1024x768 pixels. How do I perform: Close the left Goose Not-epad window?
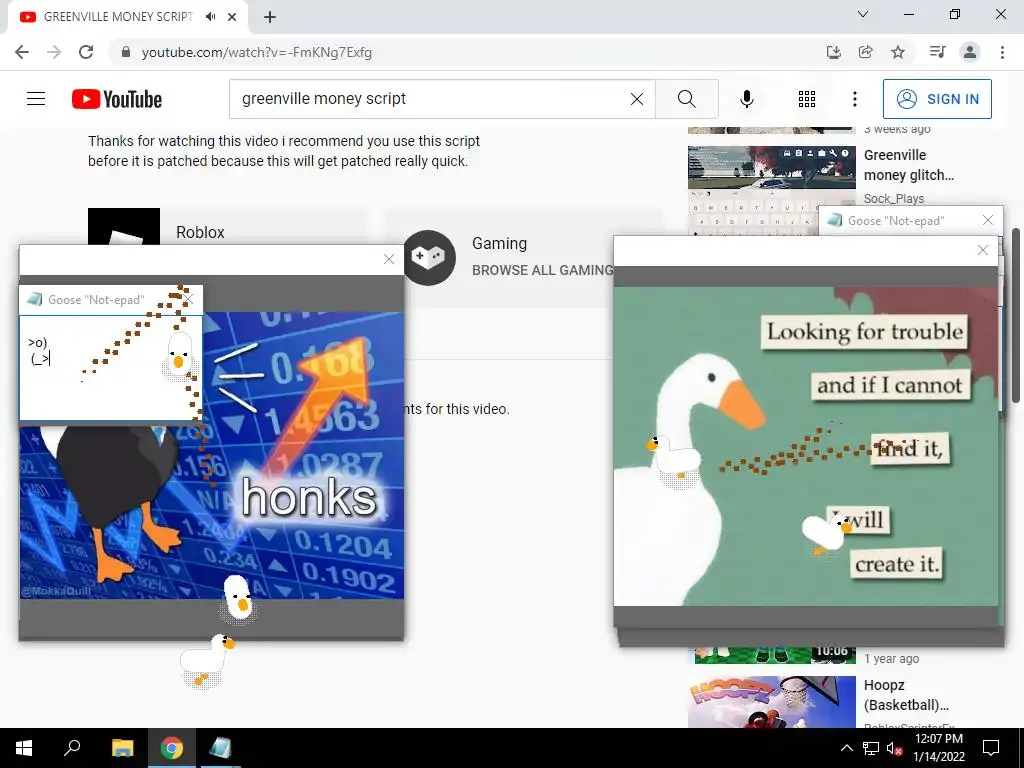click(x=189, y=299)
